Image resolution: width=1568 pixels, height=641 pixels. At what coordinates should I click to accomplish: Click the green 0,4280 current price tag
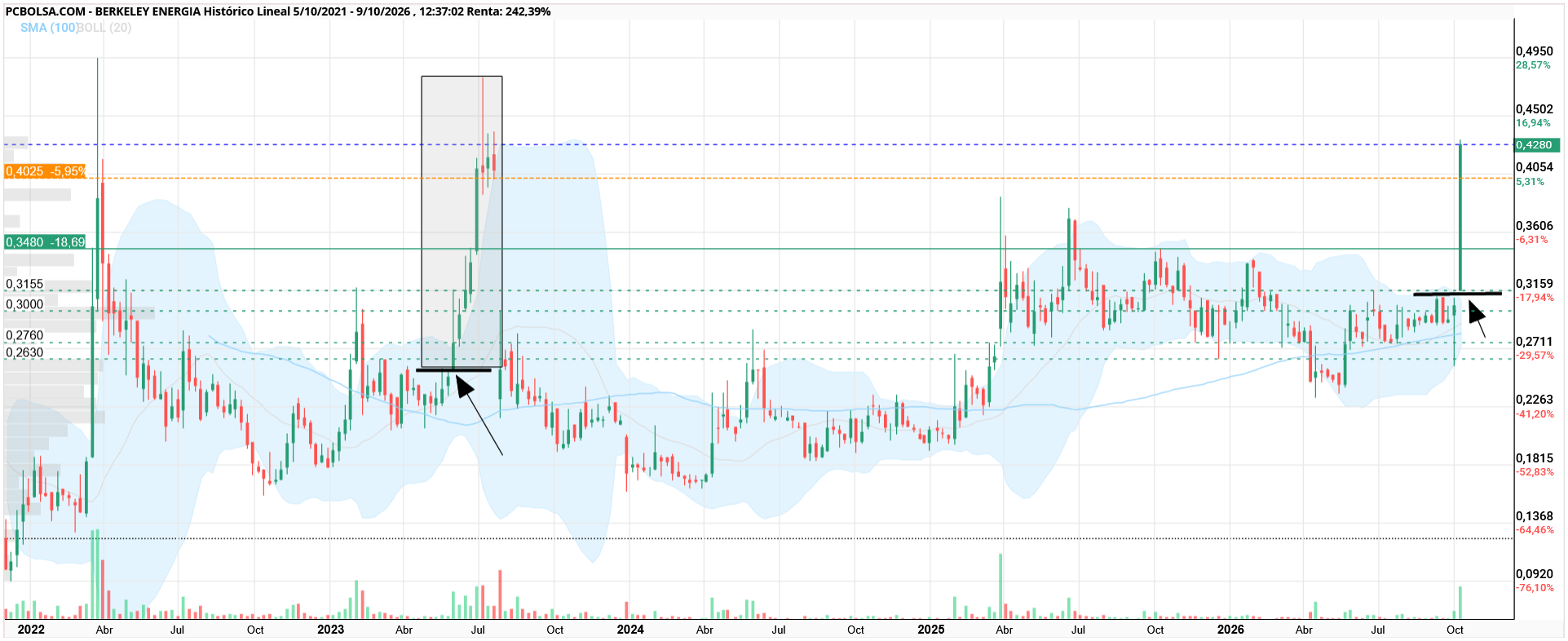[1536, 145]
